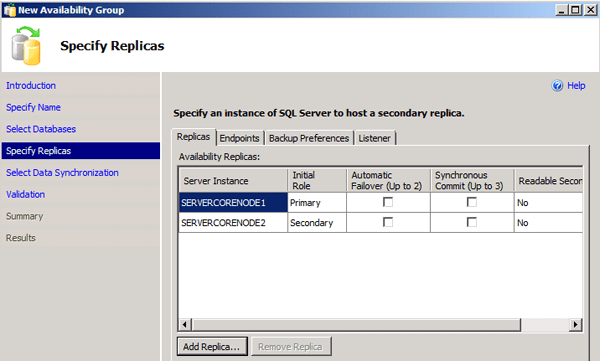This screenshot has height=361, width=600.
Task: Open the Backup Preferences tab
Action: pyautogui.click(x=309, y=138)
